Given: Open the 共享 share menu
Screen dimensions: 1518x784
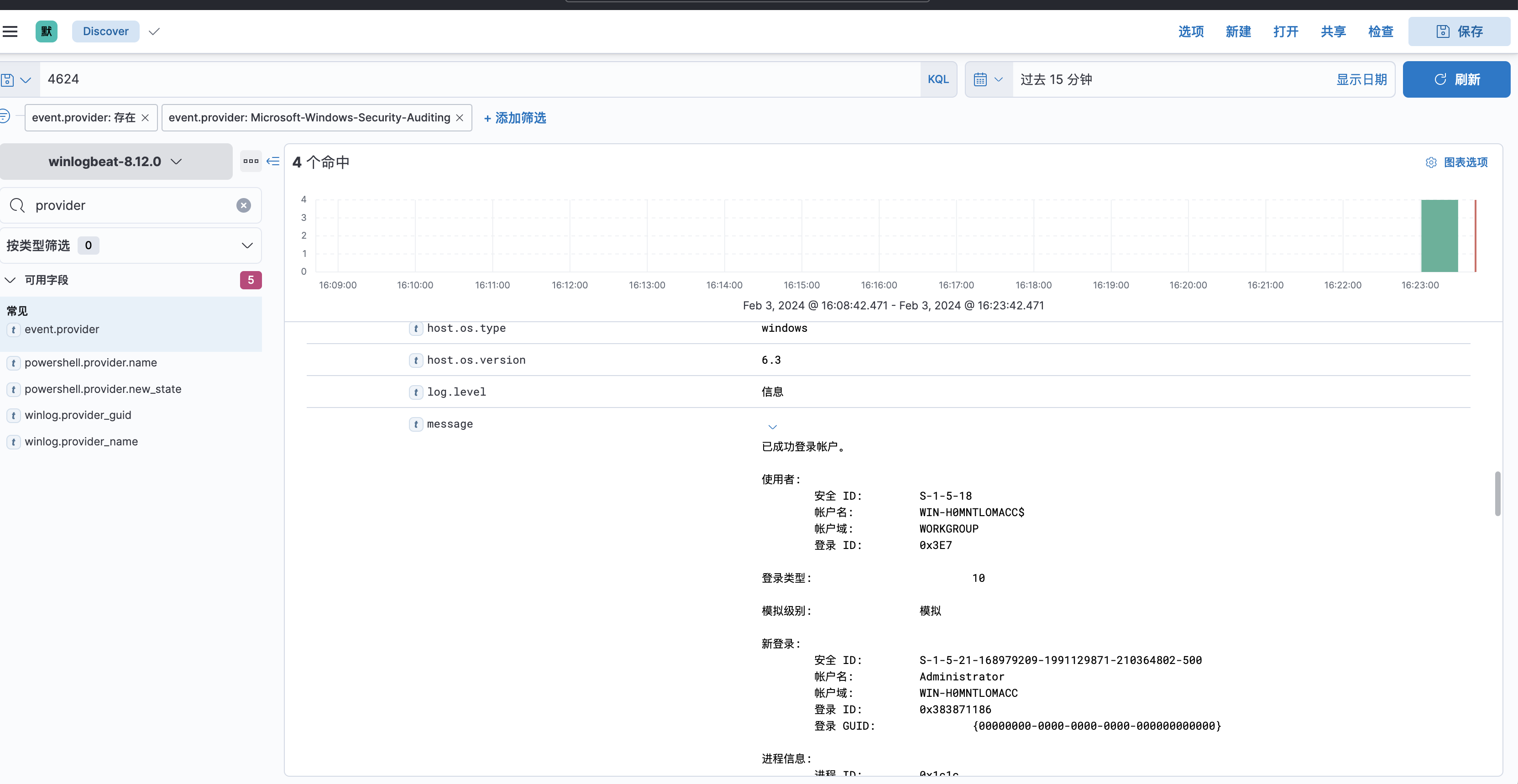Looking at the screenshot, I should pyautogui.click(x=1333, y=31).
